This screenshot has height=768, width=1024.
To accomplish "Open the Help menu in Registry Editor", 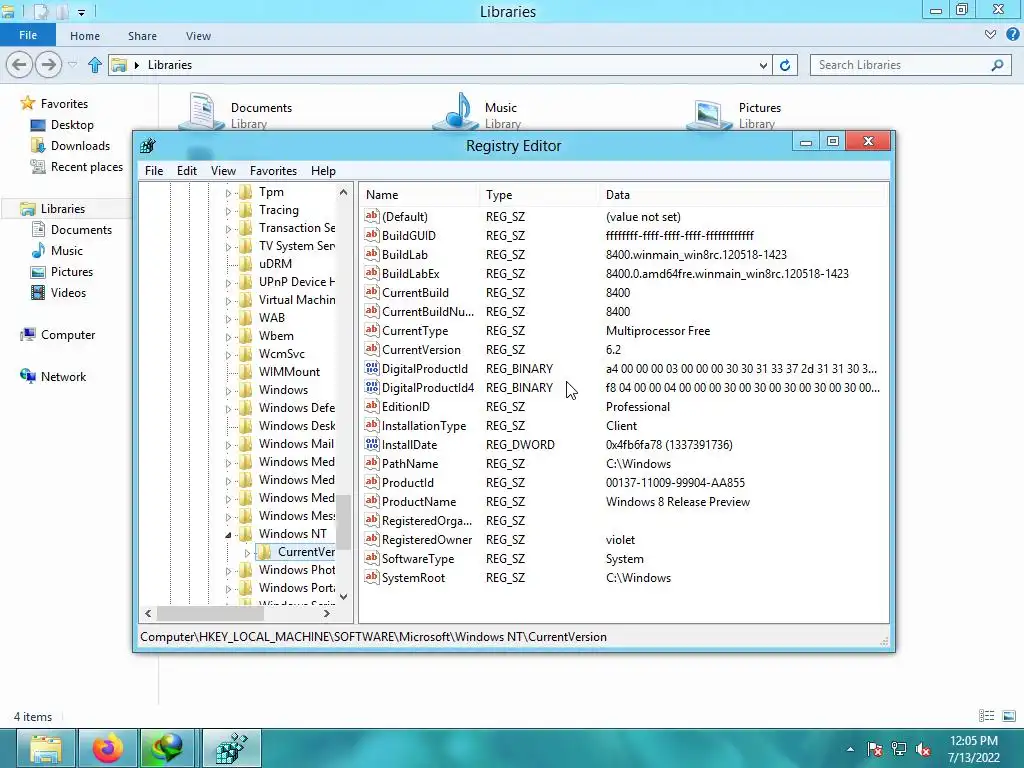I will tap(323, 170).
